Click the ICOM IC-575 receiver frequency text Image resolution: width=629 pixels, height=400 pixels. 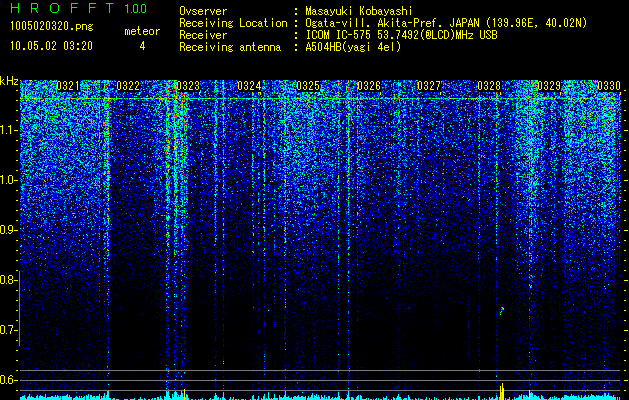click(401, 35)
